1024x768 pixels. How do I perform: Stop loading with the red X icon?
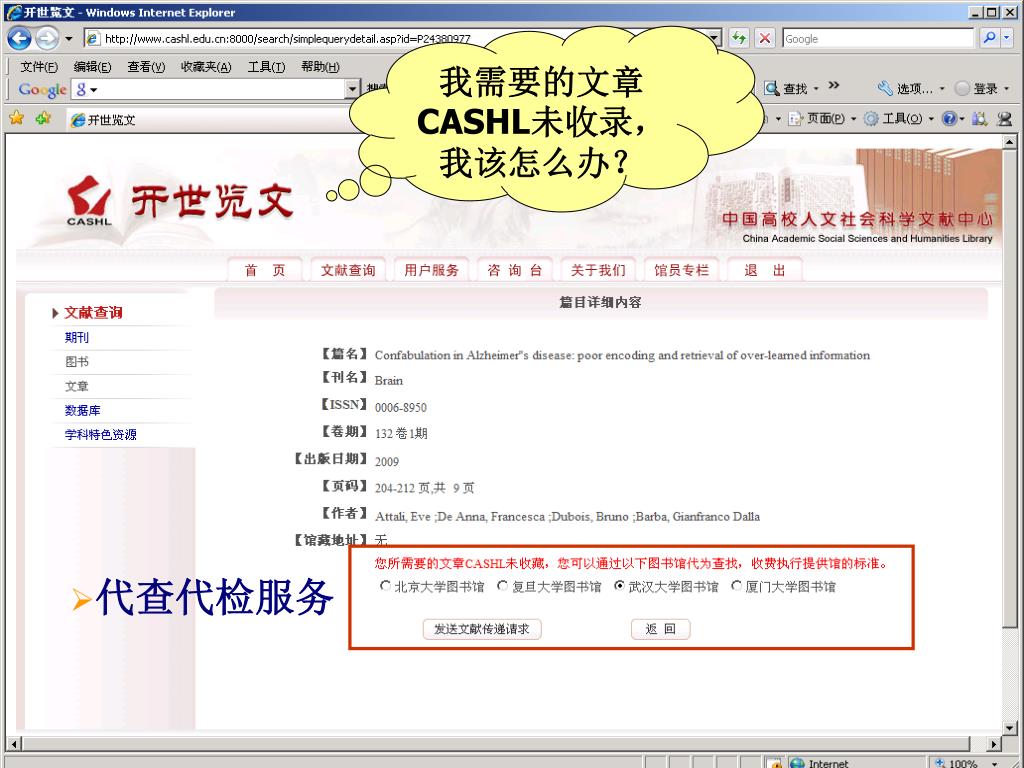tap(764, 39)
